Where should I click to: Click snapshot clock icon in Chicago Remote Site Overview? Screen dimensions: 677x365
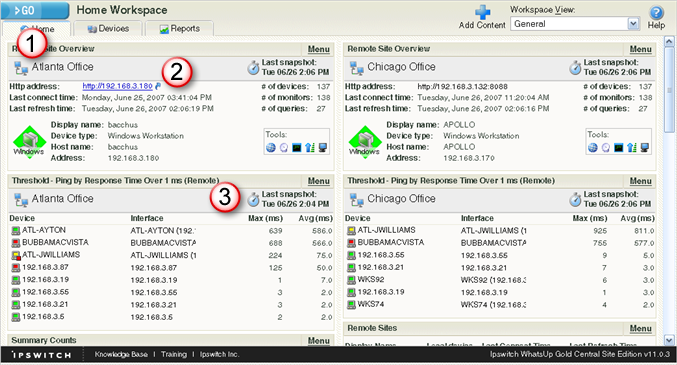575,68
